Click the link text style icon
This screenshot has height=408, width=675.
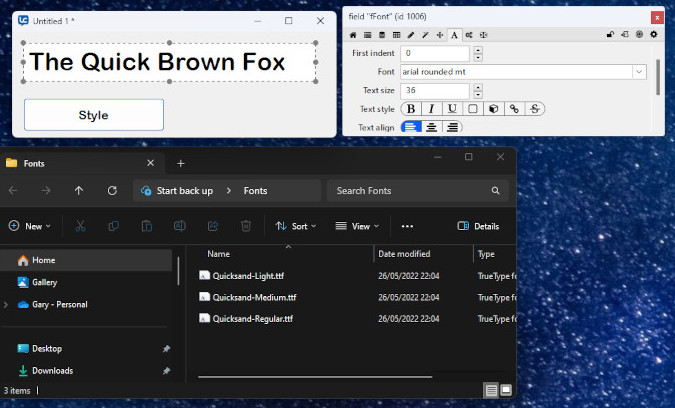515,109
